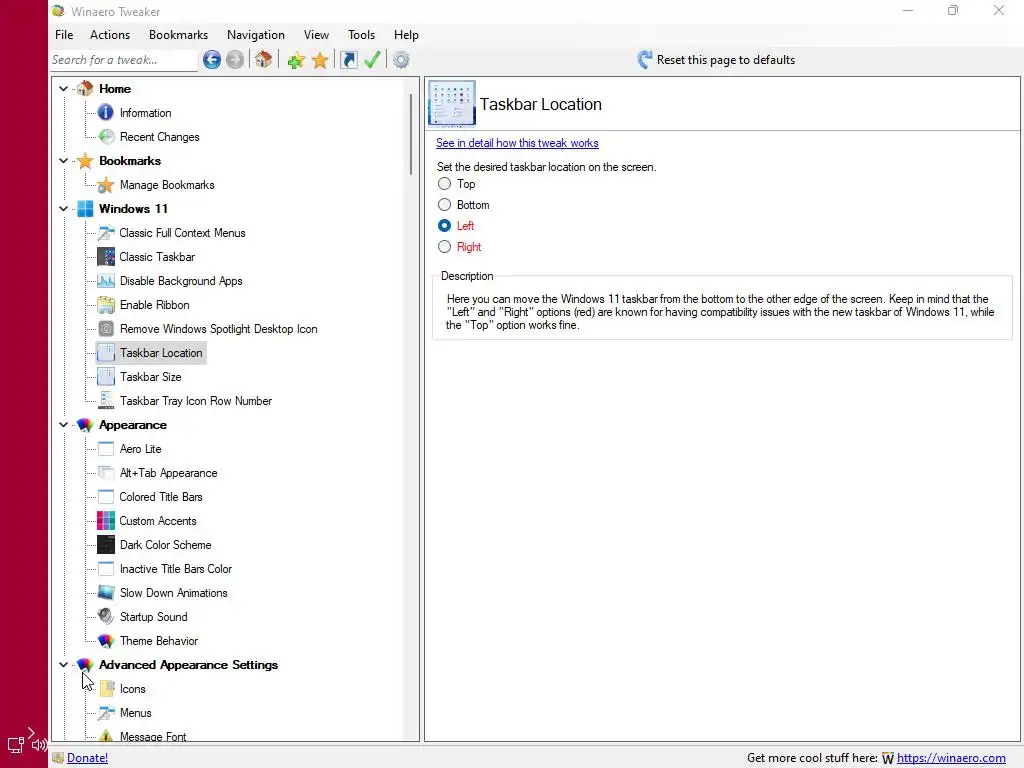This screenshot has height=768, width=1024.
Task: Add bookmark with green plus star icon
Action: [296, 60]
